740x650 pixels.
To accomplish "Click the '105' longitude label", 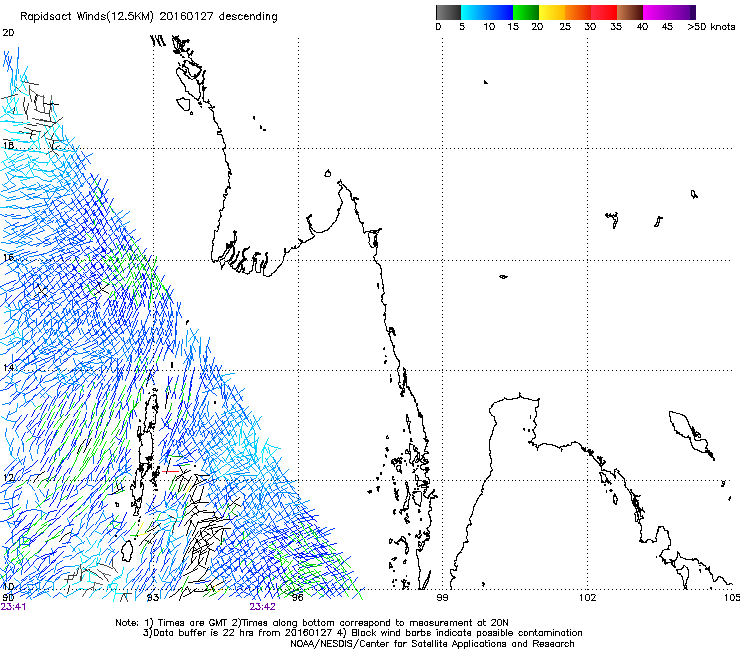I will [x=732, y=598].
